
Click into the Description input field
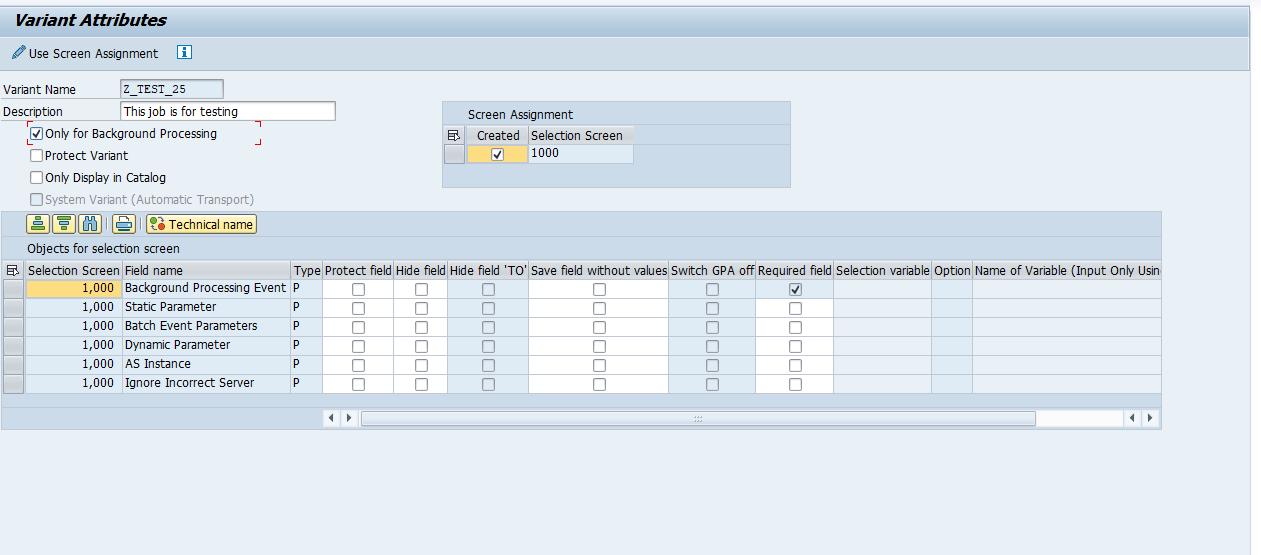(227, 112)
